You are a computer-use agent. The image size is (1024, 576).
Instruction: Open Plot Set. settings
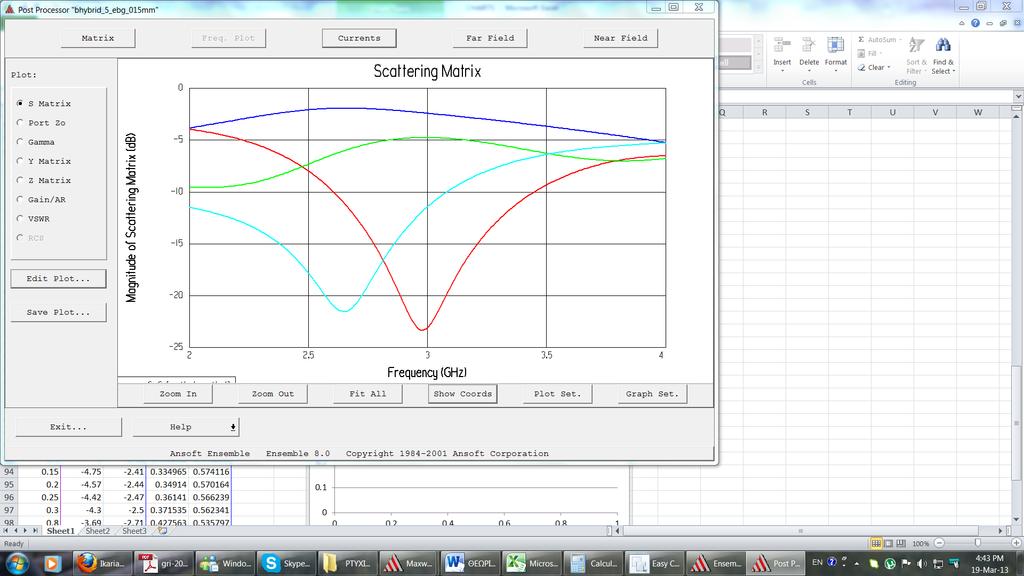(x=557, y=394)
